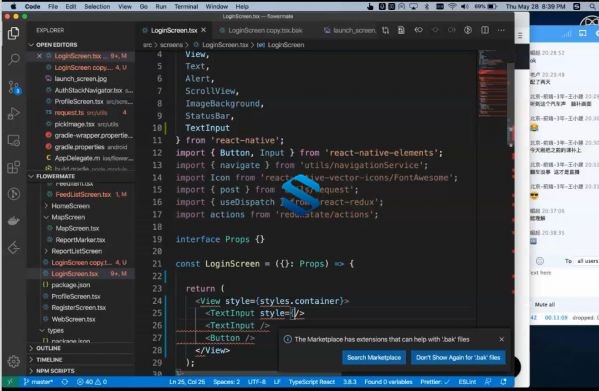Click the Manage gear icon
The height and width of the screenshot is (391, 599).
(14, 361)
